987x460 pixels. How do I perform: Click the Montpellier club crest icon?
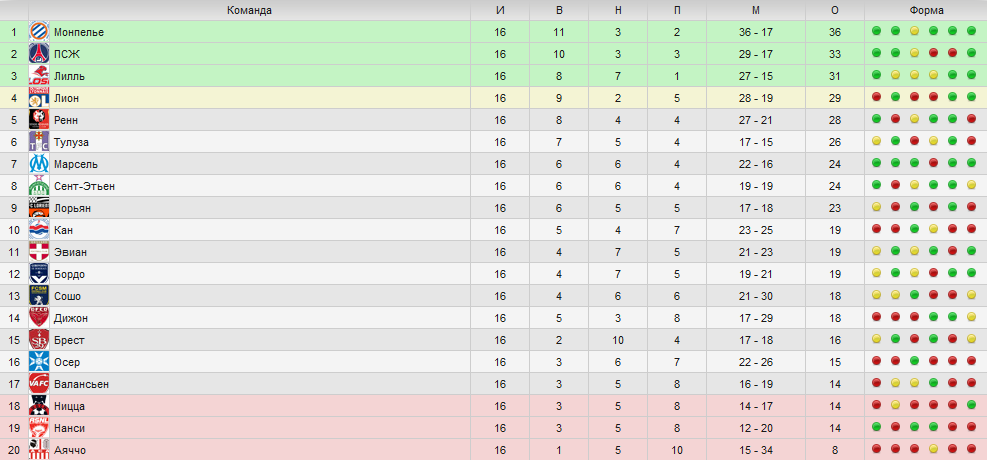click(x=39, y=32)
